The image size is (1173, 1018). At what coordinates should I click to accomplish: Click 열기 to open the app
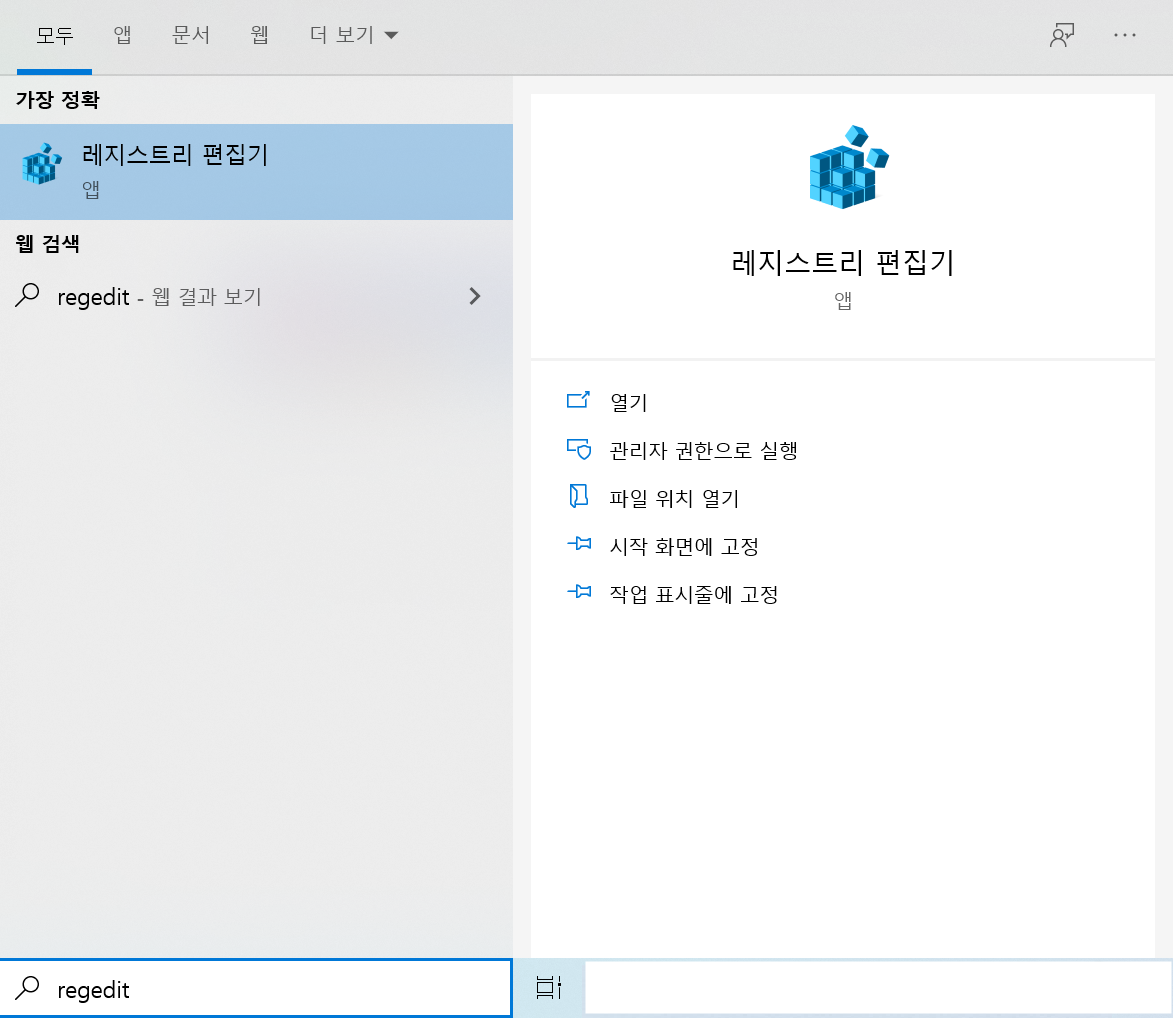(x=628, y=402)
